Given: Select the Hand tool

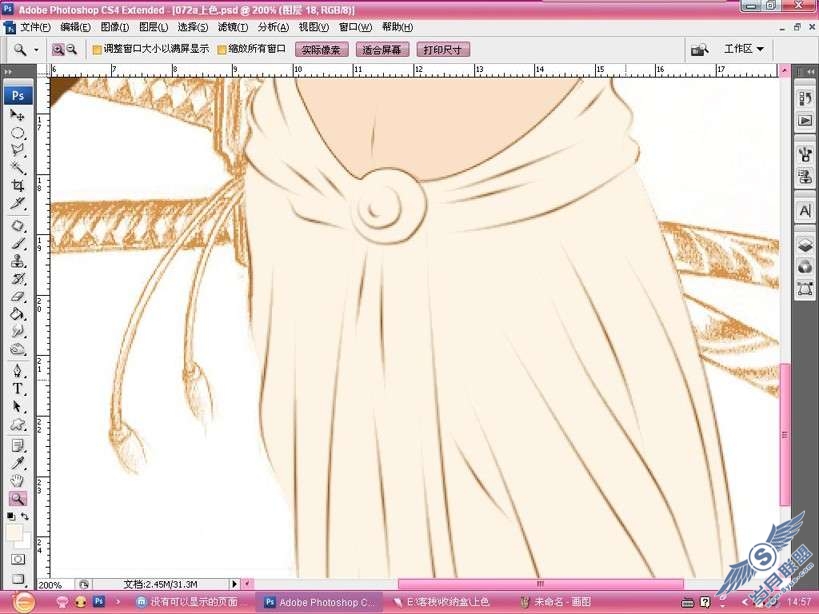Looking at the screenshot, I should 17,481.
